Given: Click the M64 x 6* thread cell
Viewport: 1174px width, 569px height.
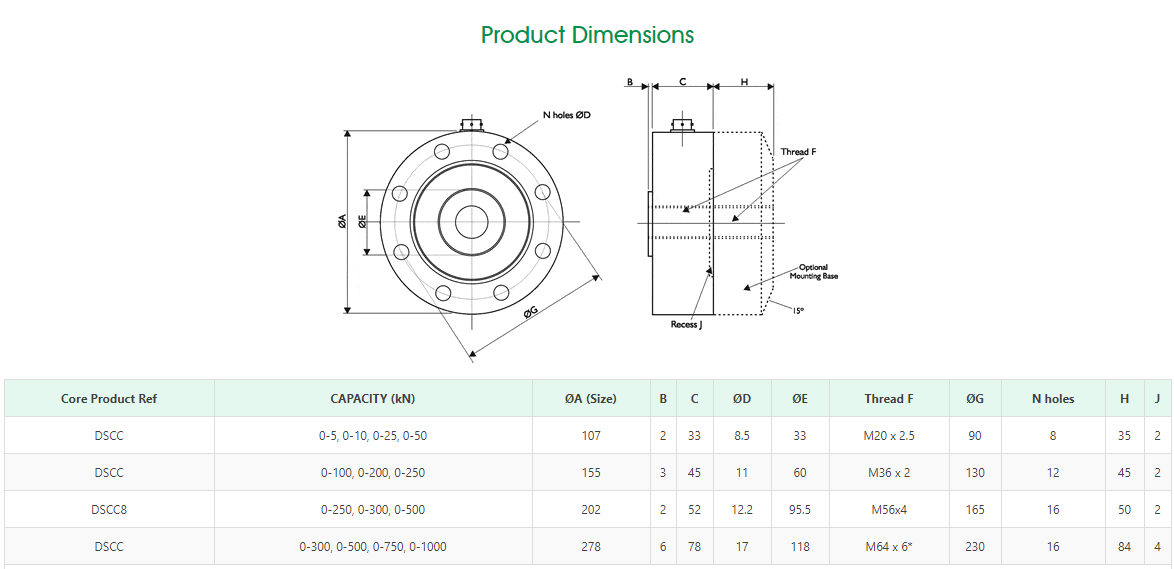Looking at the screenshot, I should 889,546.
